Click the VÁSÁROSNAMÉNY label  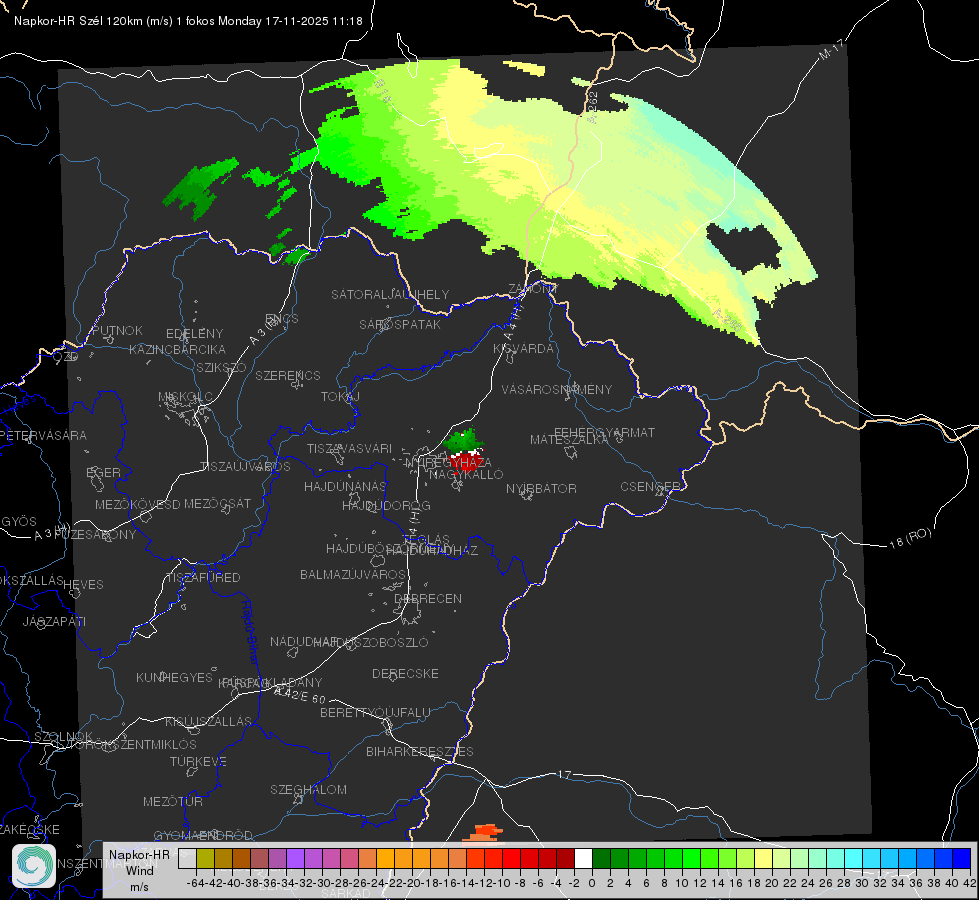[x=557, y=389]
